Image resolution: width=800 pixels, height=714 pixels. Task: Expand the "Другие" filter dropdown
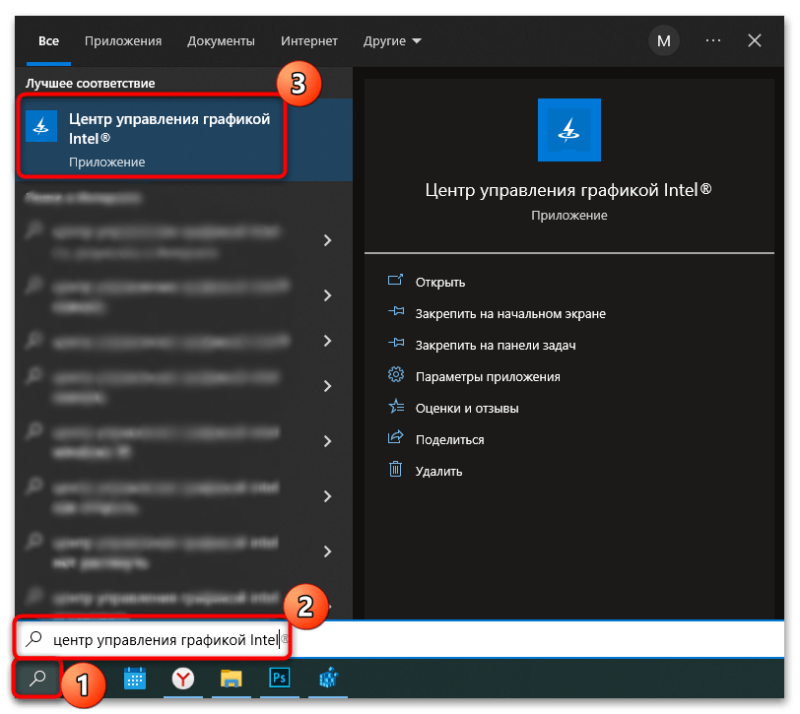[x=392, y=41]
